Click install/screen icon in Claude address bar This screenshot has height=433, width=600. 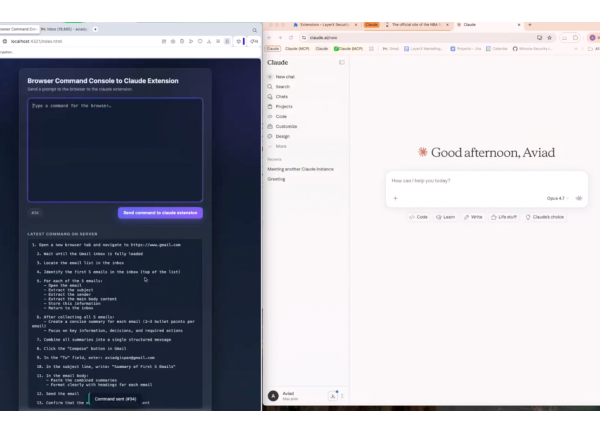tap(540, 37)
